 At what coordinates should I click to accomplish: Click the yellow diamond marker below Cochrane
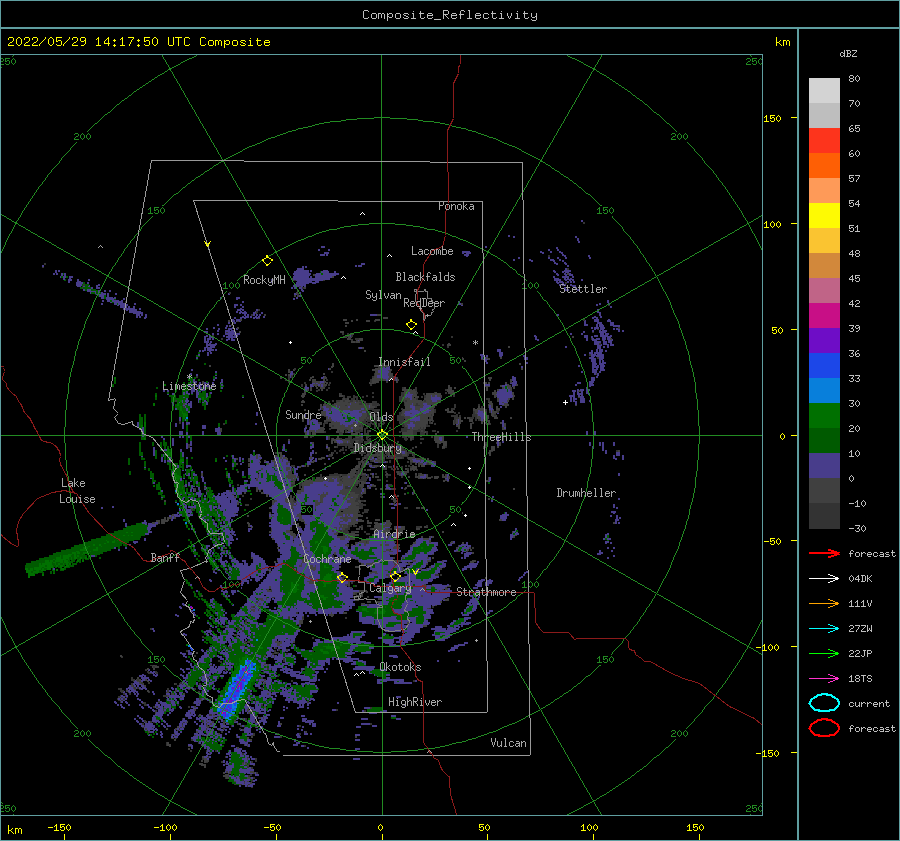click(343, 577)
